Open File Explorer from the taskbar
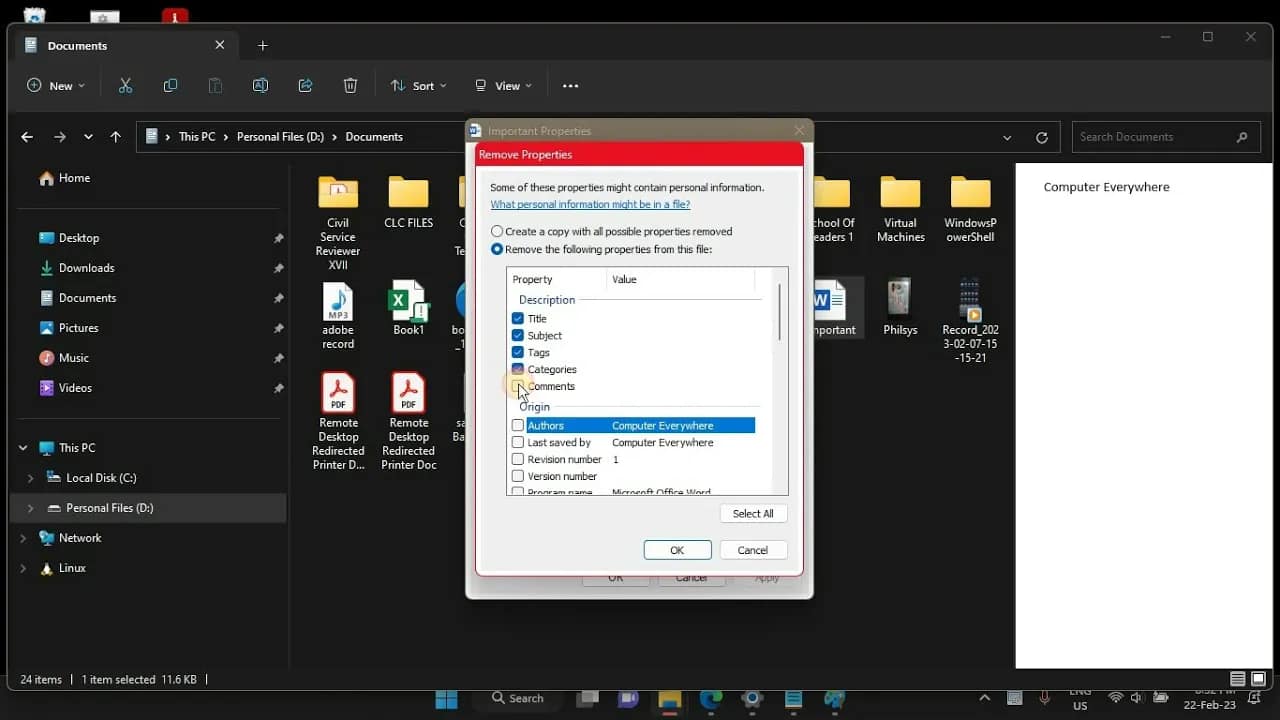Screen dimensions: 1280x720 pyautogui.click(x=669, y=699)
